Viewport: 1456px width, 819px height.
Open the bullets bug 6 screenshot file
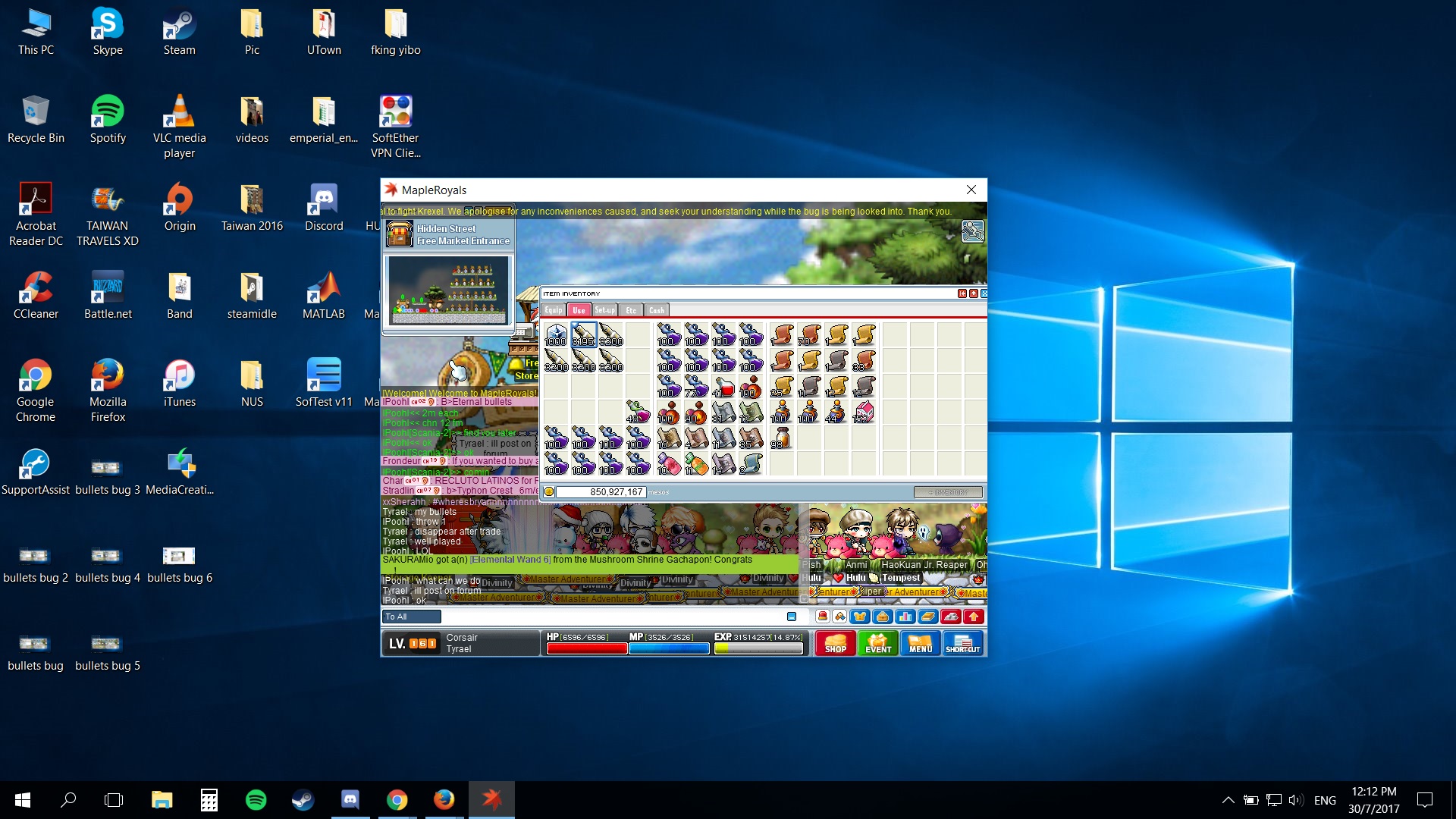pyautogui.click(x=180, y=565)
